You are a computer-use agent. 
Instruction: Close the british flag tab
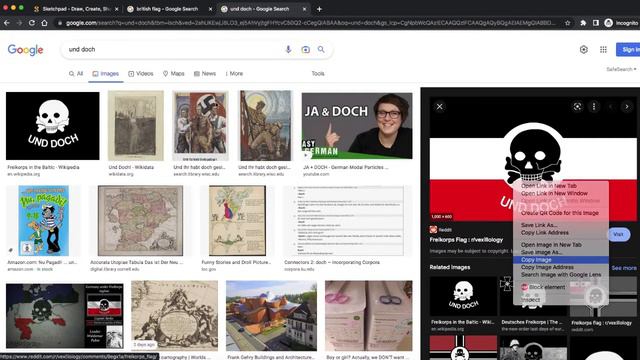(x=211, y=9)
